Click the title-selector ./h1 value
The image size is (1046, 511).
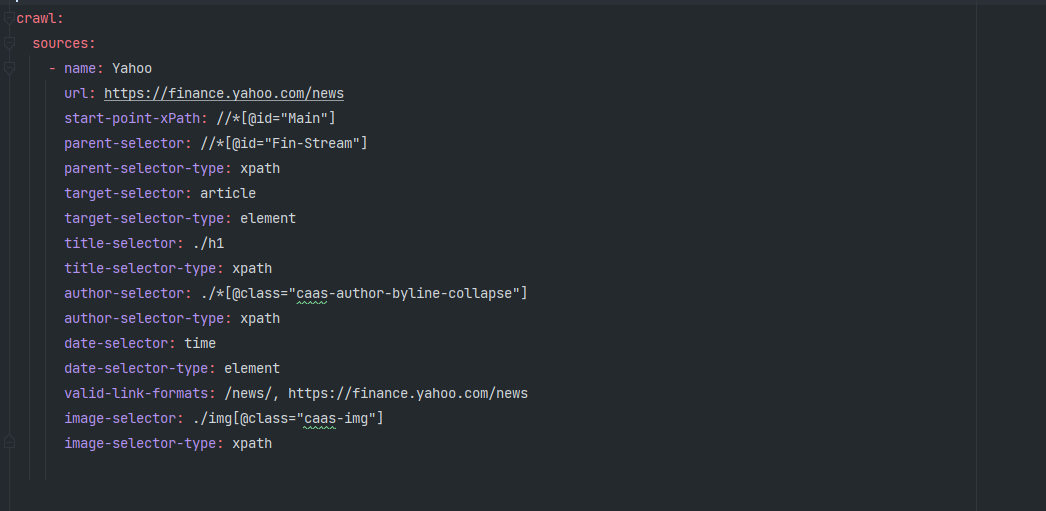208,243
